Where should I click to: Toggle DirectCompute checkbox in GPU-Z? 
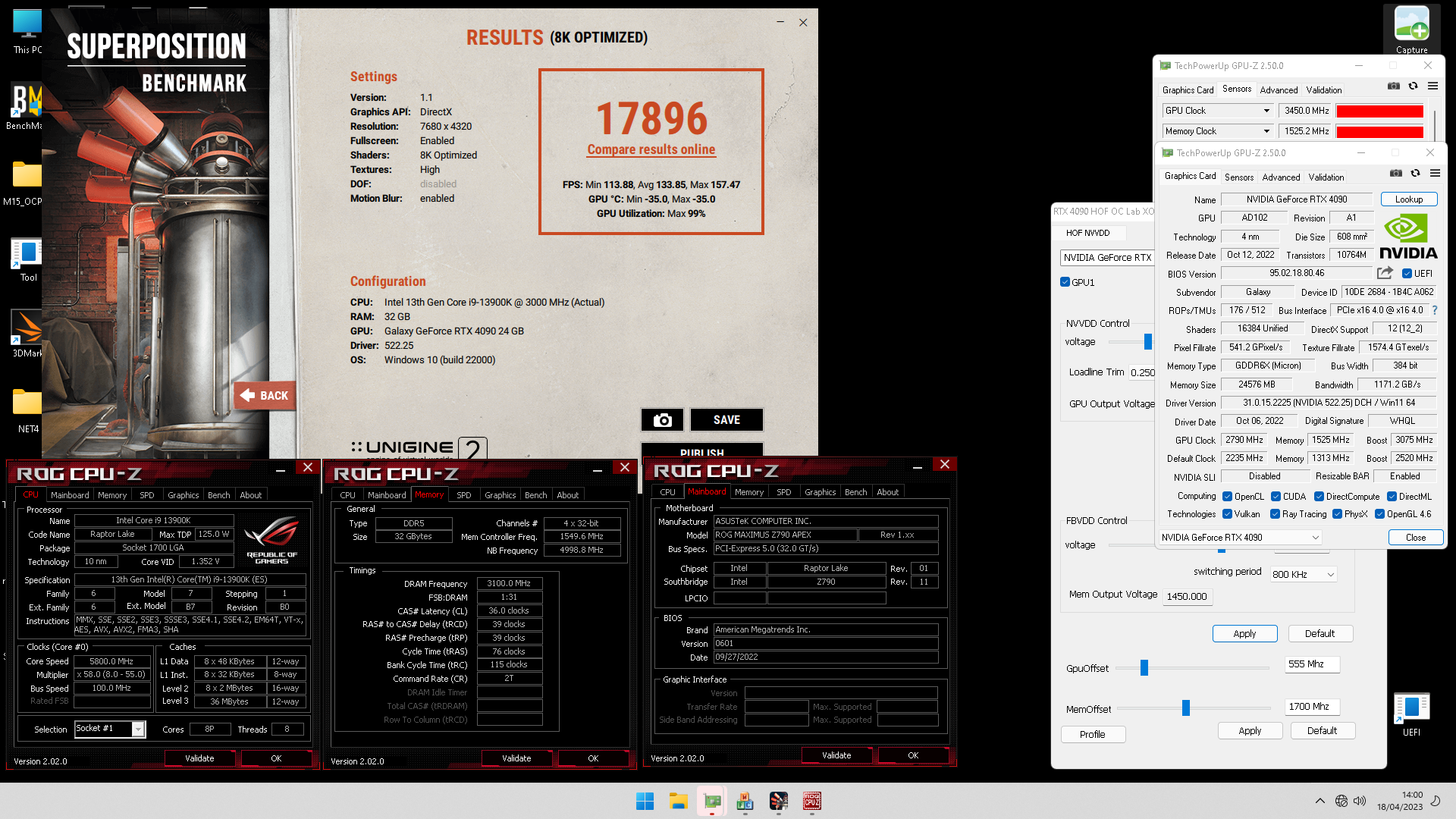tap(1319, 497)
